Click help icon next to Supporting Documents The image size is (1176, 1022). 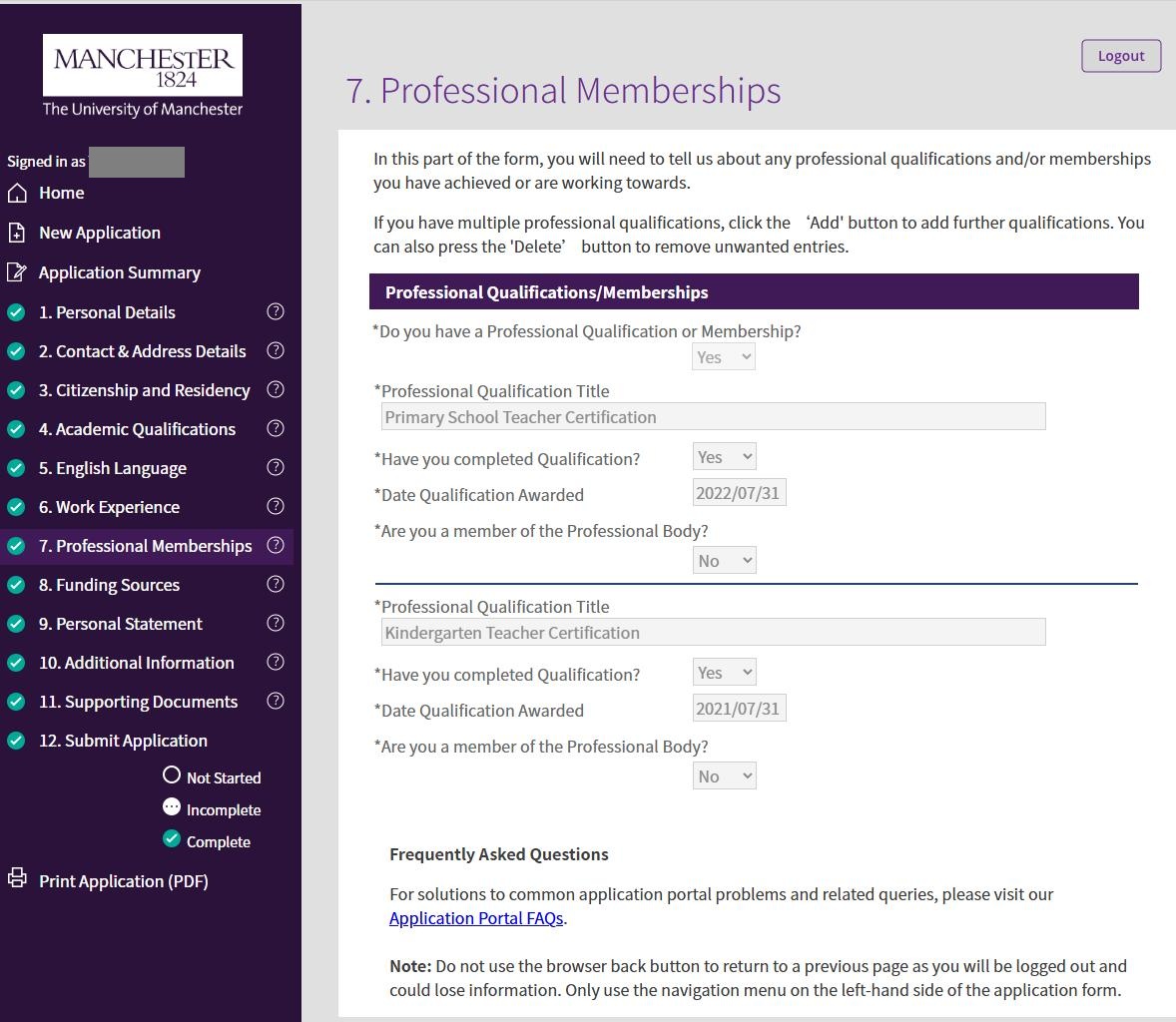pos(276,702)
